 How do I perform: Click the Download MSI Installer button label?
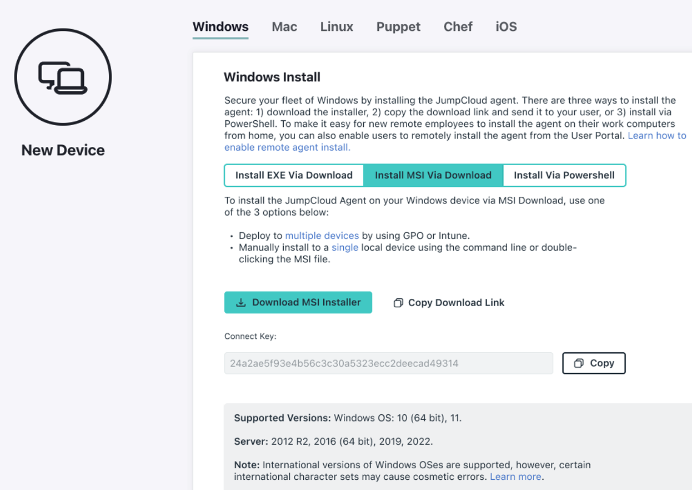(306, 302)
